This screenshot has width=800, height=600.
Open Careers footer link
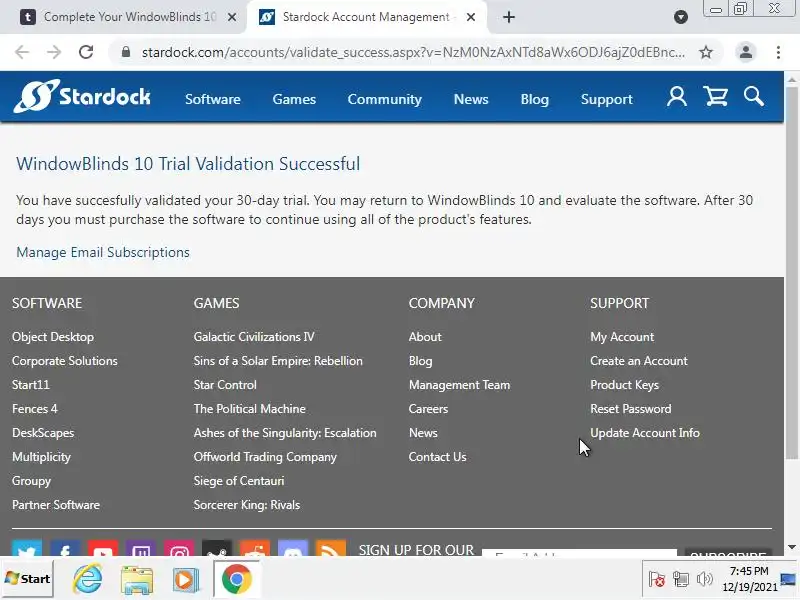(428, 409)
